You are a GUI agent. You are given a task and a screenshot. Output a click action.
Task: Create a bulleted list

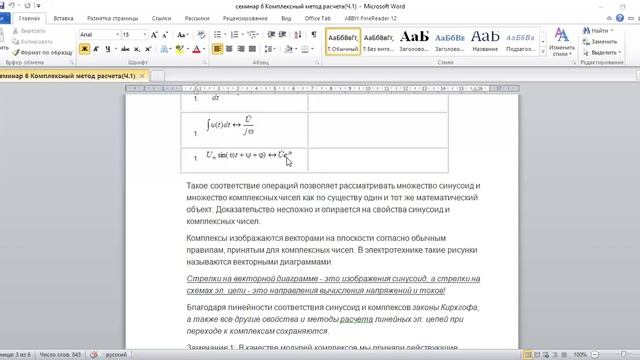coord(218,35)
